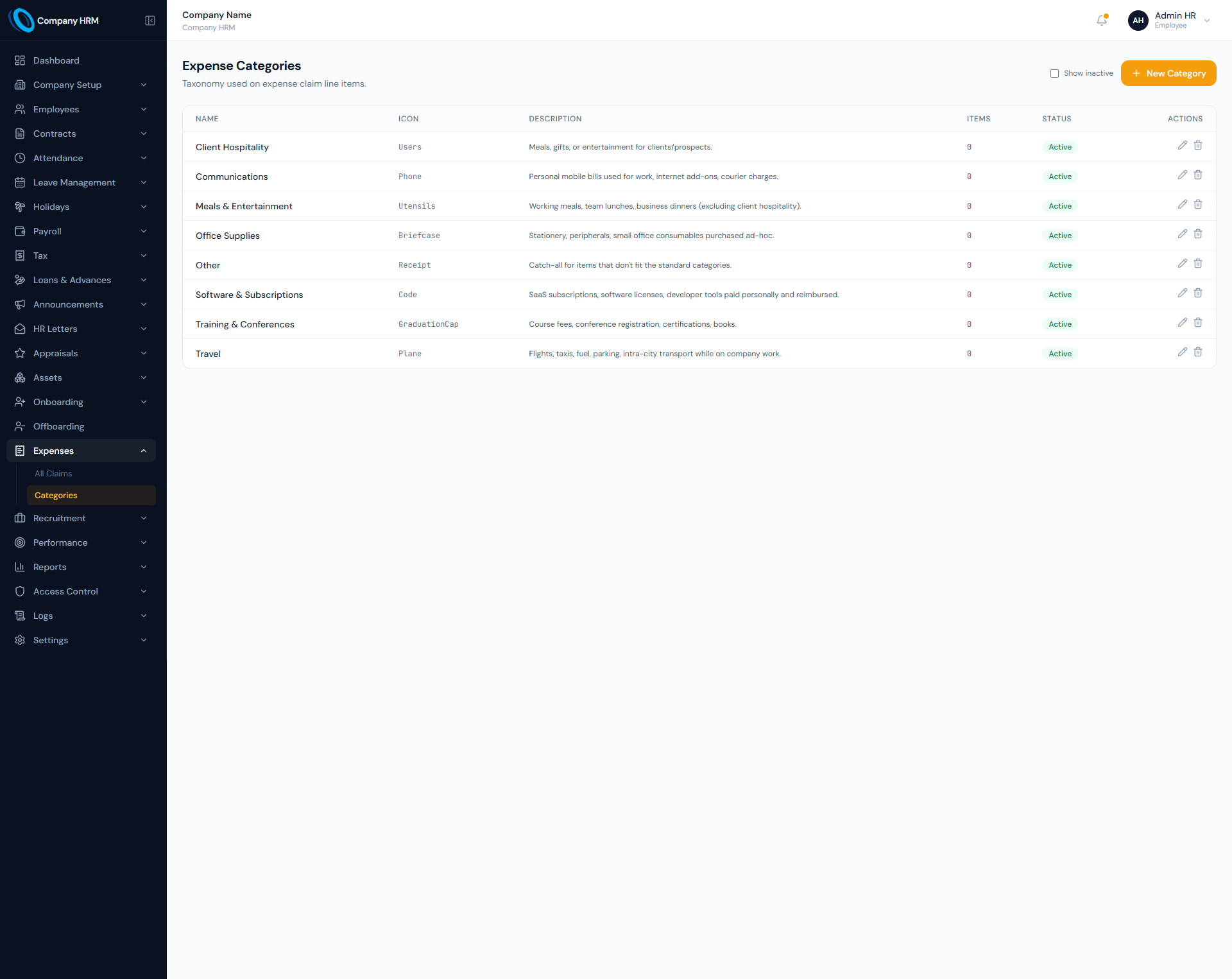Open the Announcements menu item
Viewport: 1232px width, 979px height.
81,304
